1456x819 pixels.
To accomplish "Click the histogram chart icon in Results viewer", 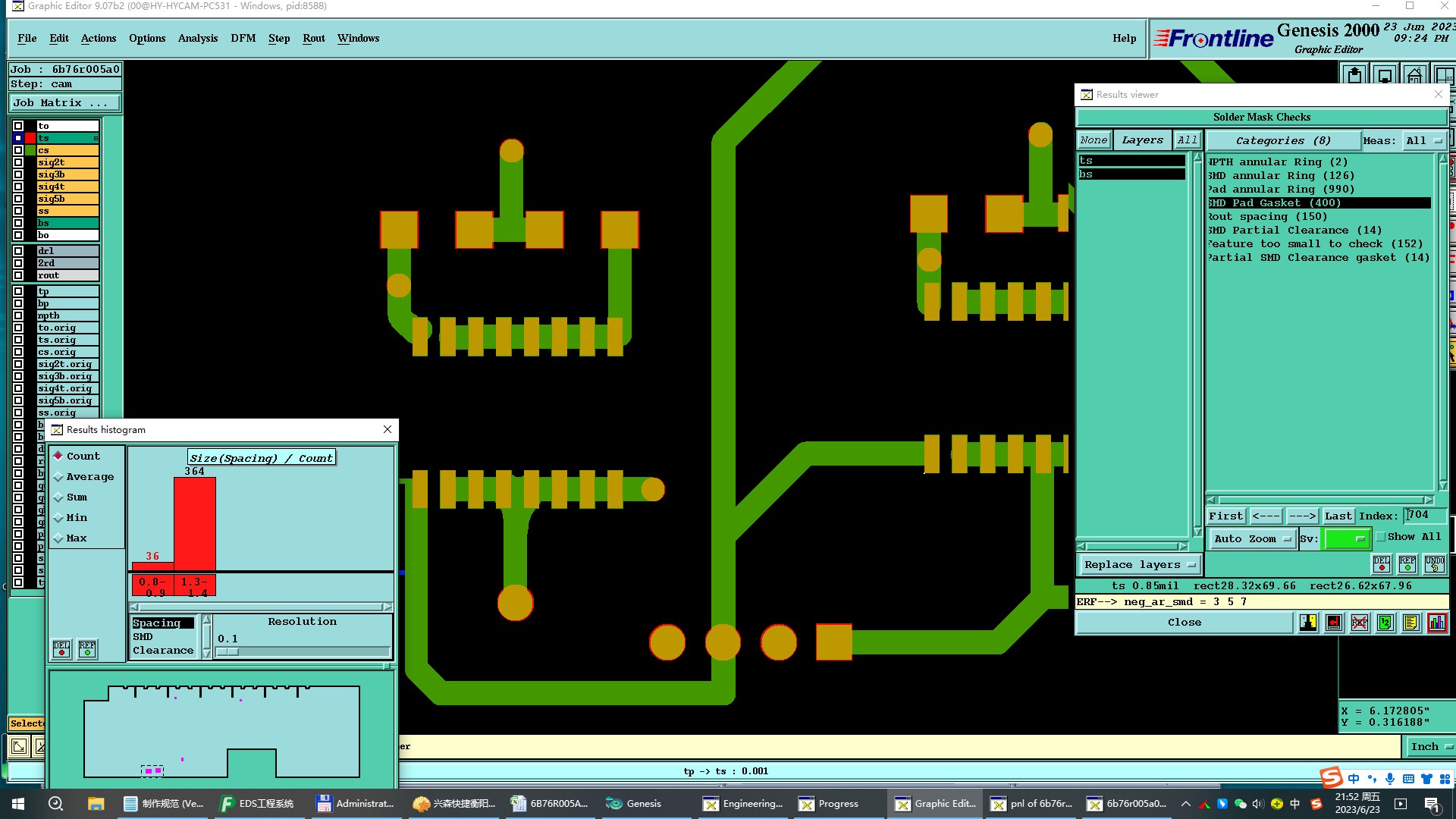I will point(1436,623).
